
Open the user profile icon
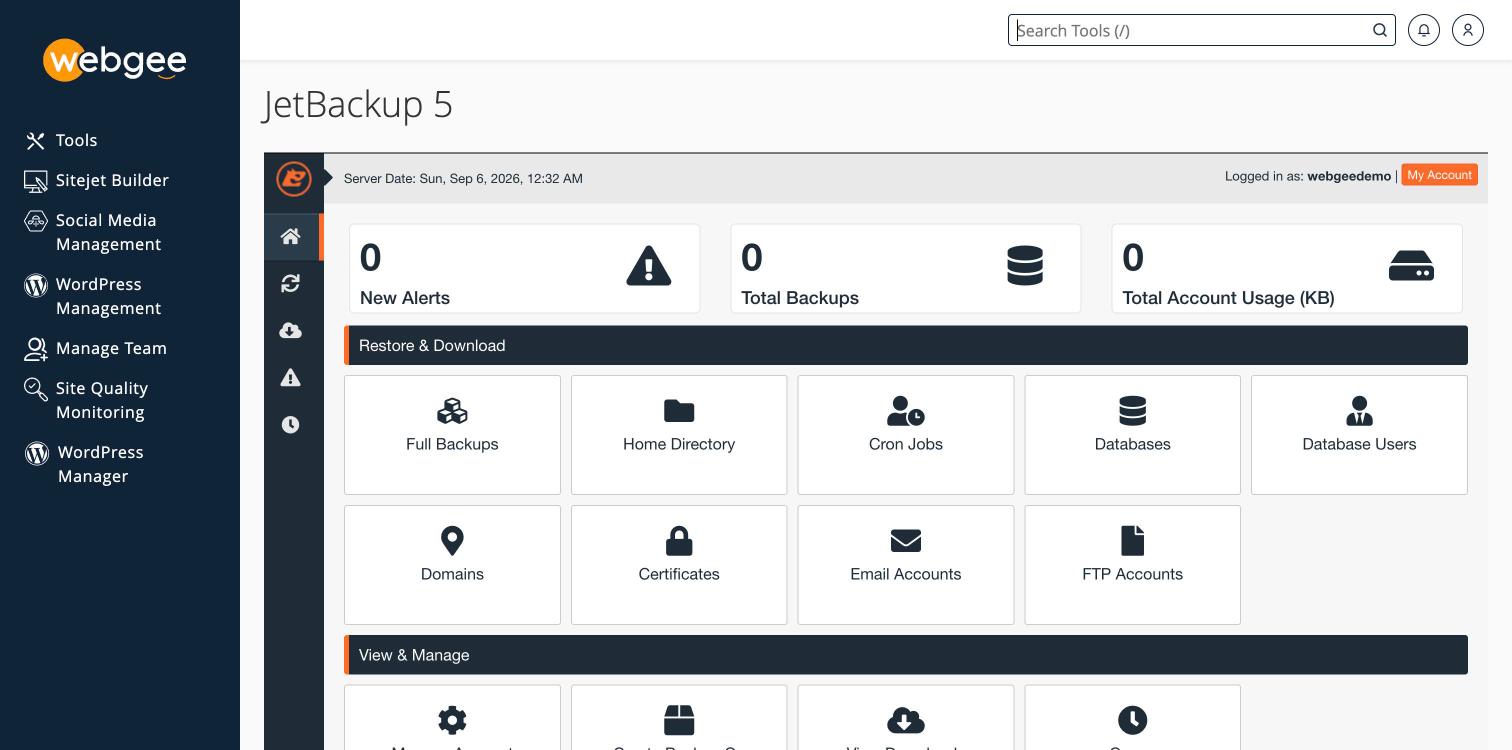(x=1467, y=30)
